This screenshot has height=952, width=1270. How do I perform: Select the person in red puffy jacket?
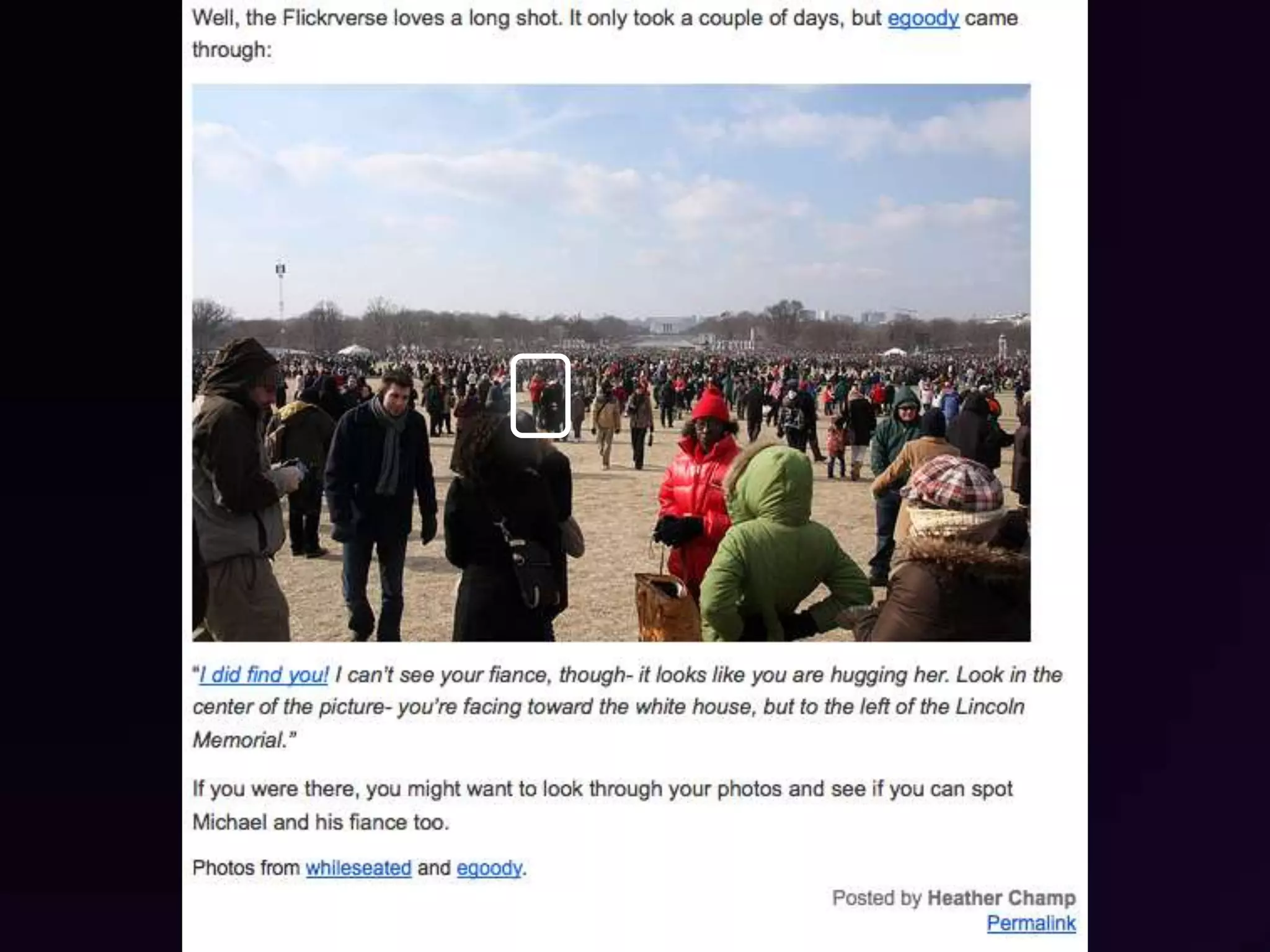click(x=698, y=483)
